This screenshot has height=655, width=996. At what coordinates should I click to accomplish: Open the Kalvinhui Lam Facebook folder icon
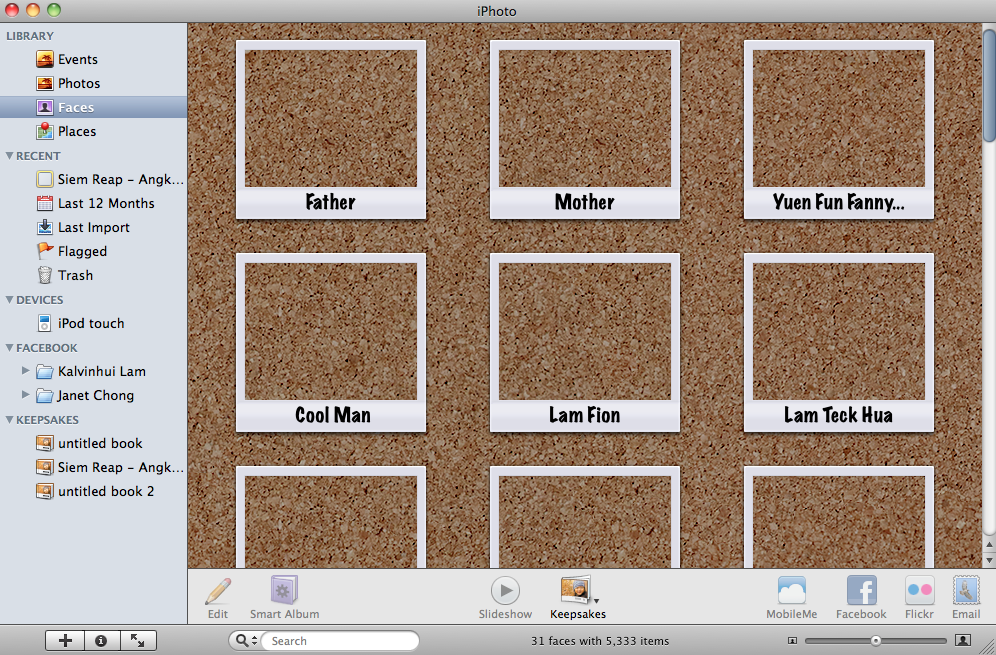click(44, 371)
